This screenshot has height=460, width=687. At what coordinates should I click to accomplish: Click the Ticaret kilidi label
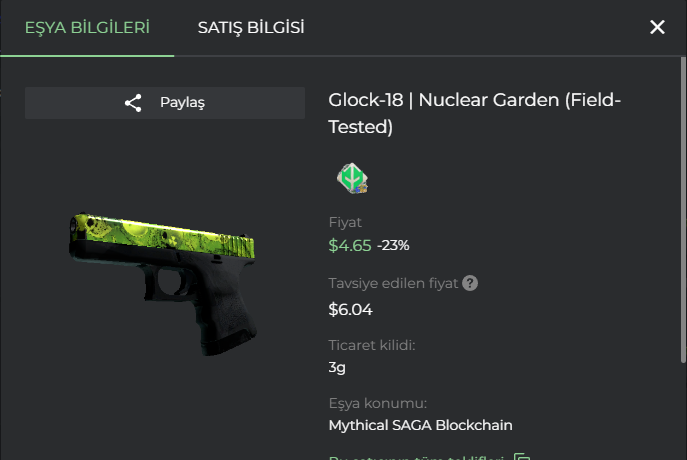pyautogui.click(x=372, y=345)
